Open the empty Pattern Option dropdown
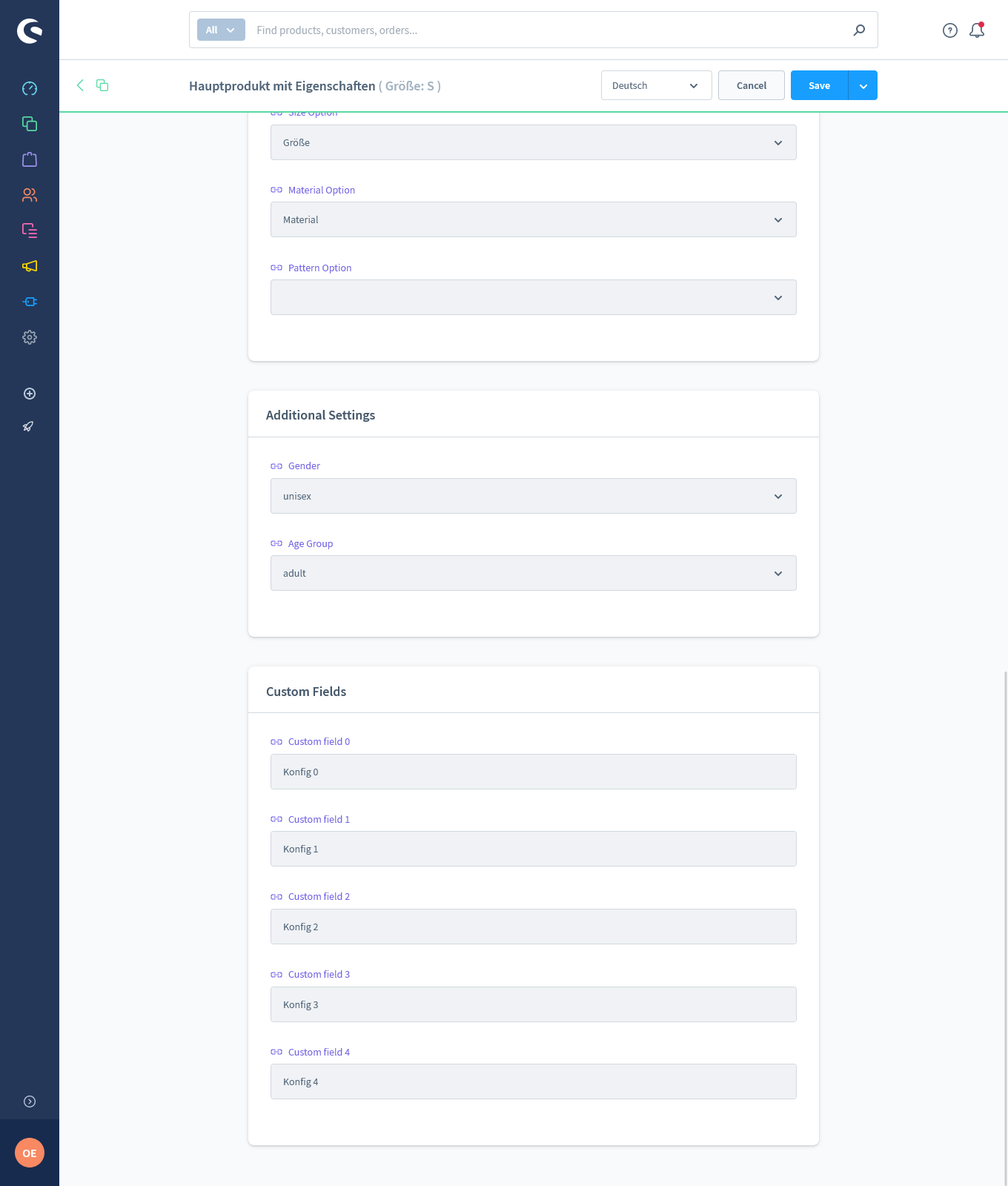 click(534, 297)
